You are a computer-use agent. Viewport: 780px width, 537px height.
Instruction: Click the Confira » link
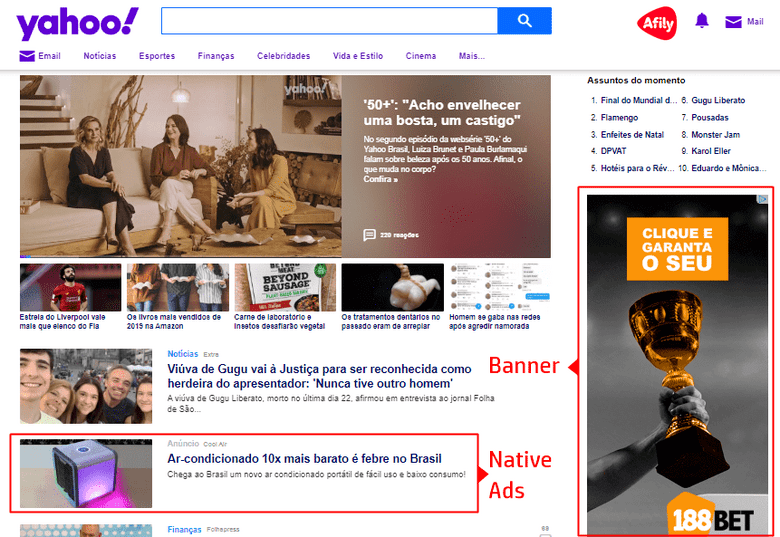[x=381, y=179]
